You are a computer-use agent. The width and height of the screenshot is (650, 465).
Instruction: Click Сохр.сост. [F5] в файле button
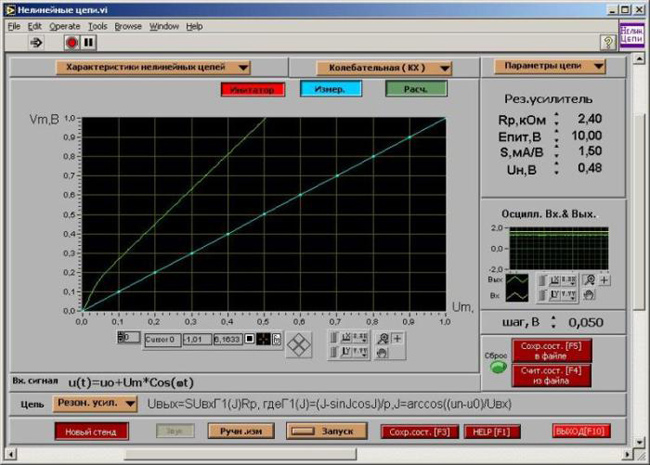coord(551,351)
